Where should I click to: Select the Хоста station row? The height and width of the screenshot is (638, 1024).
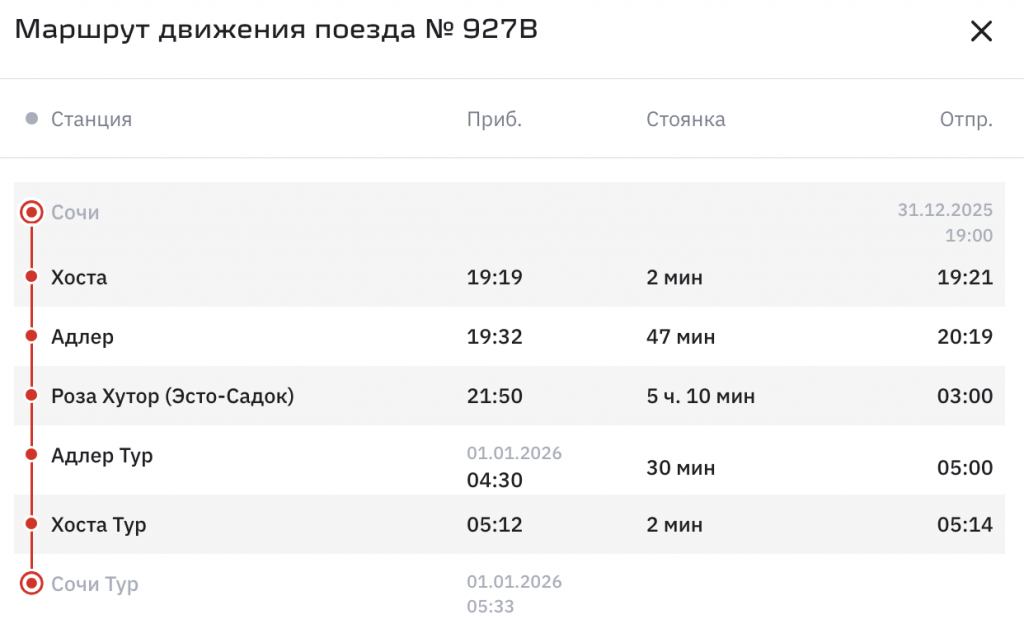point(509,277)
